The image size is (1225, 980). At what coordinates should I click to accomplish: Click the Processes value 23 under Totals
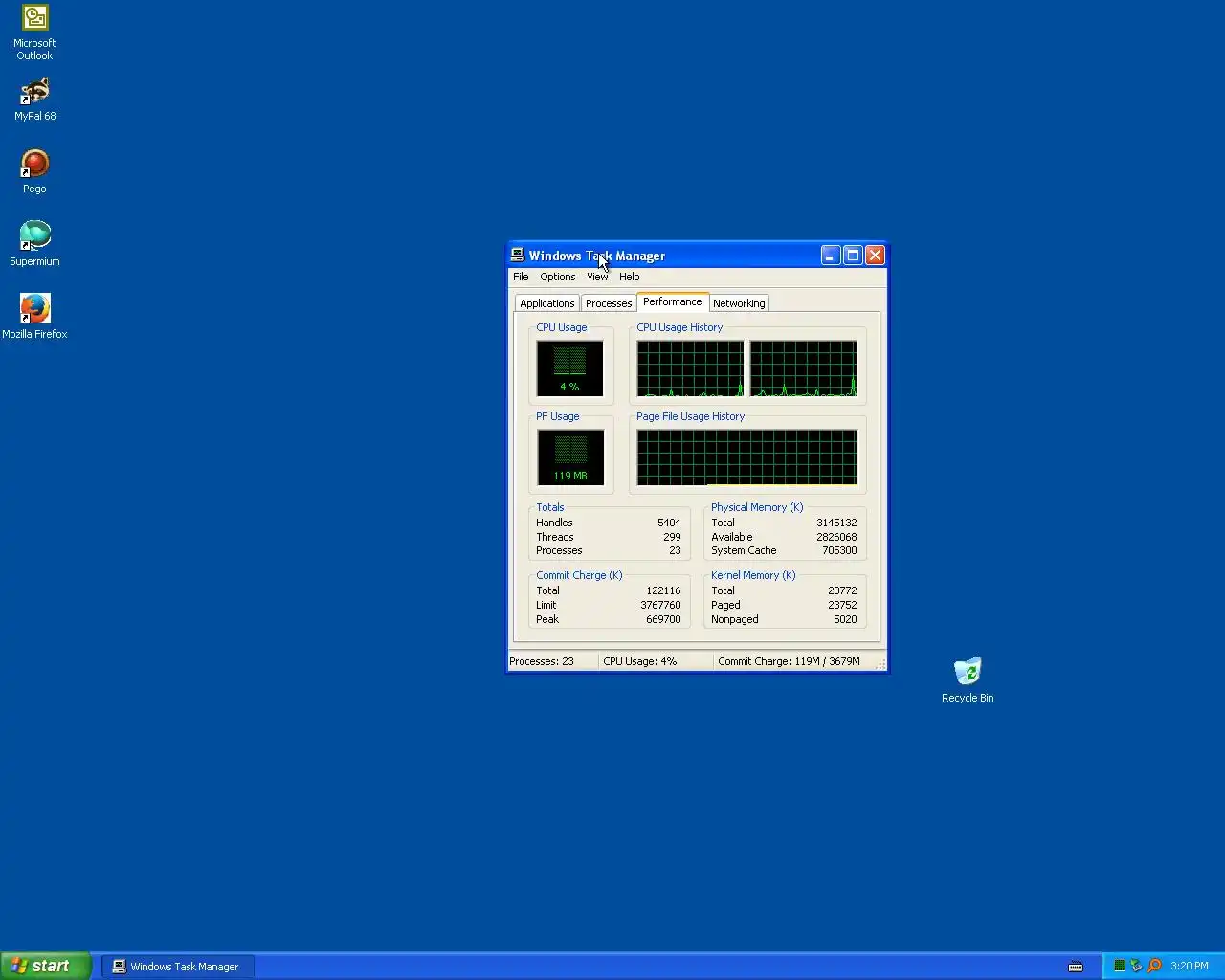675,550
